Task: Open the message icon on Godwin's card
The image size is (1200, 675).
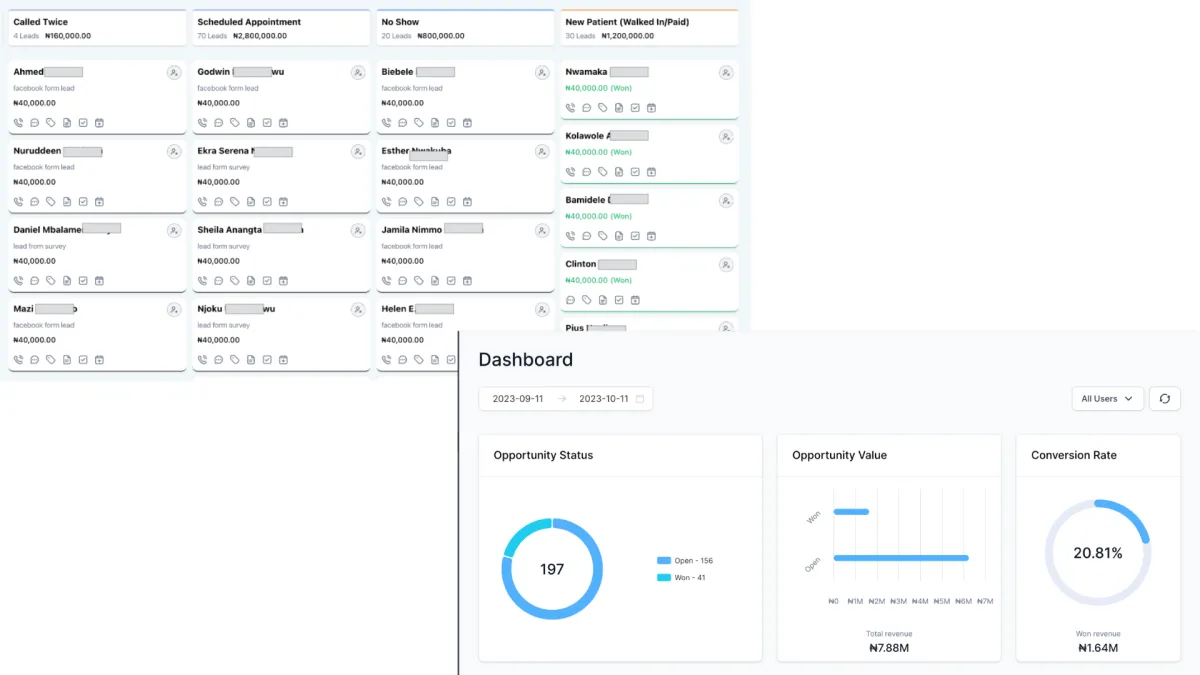Action: click(218, 123)
